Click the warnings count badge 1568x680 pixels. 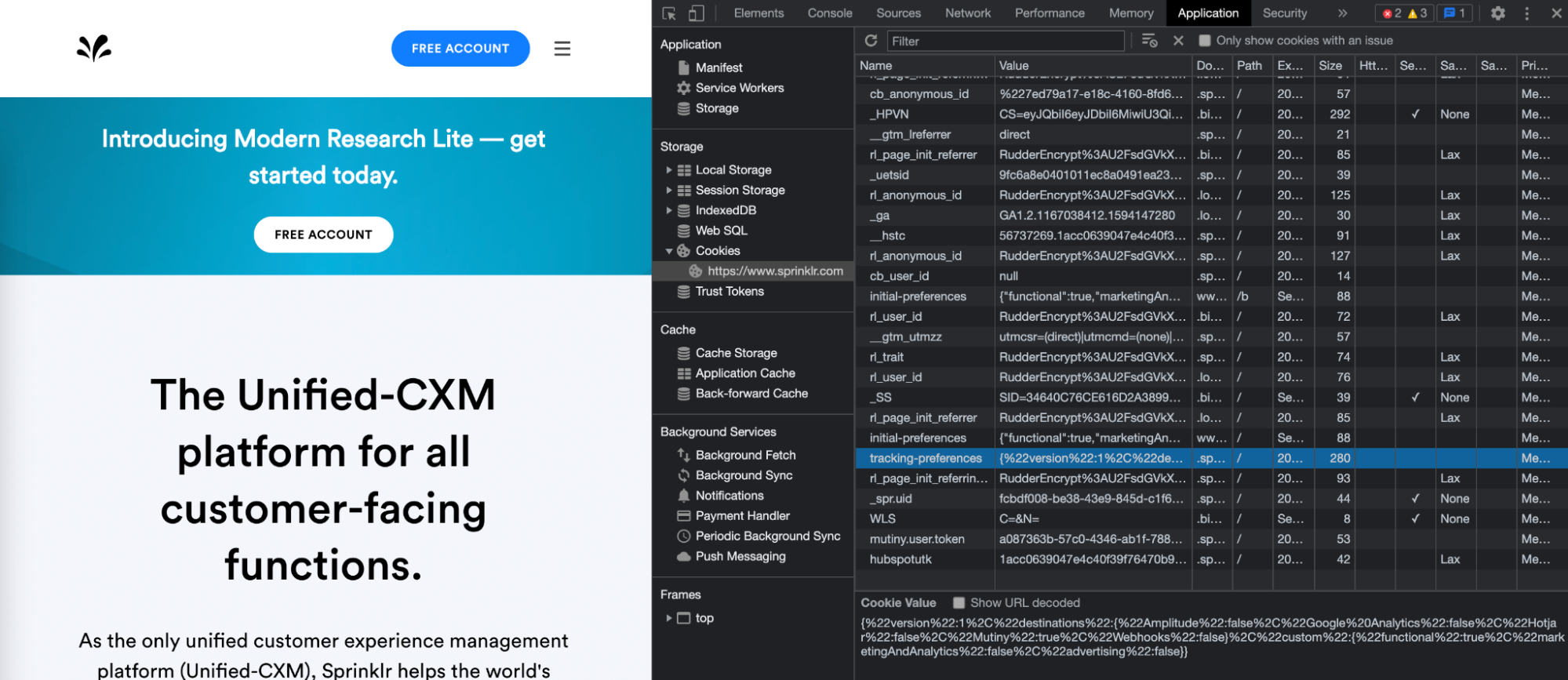coord(1417,13)
